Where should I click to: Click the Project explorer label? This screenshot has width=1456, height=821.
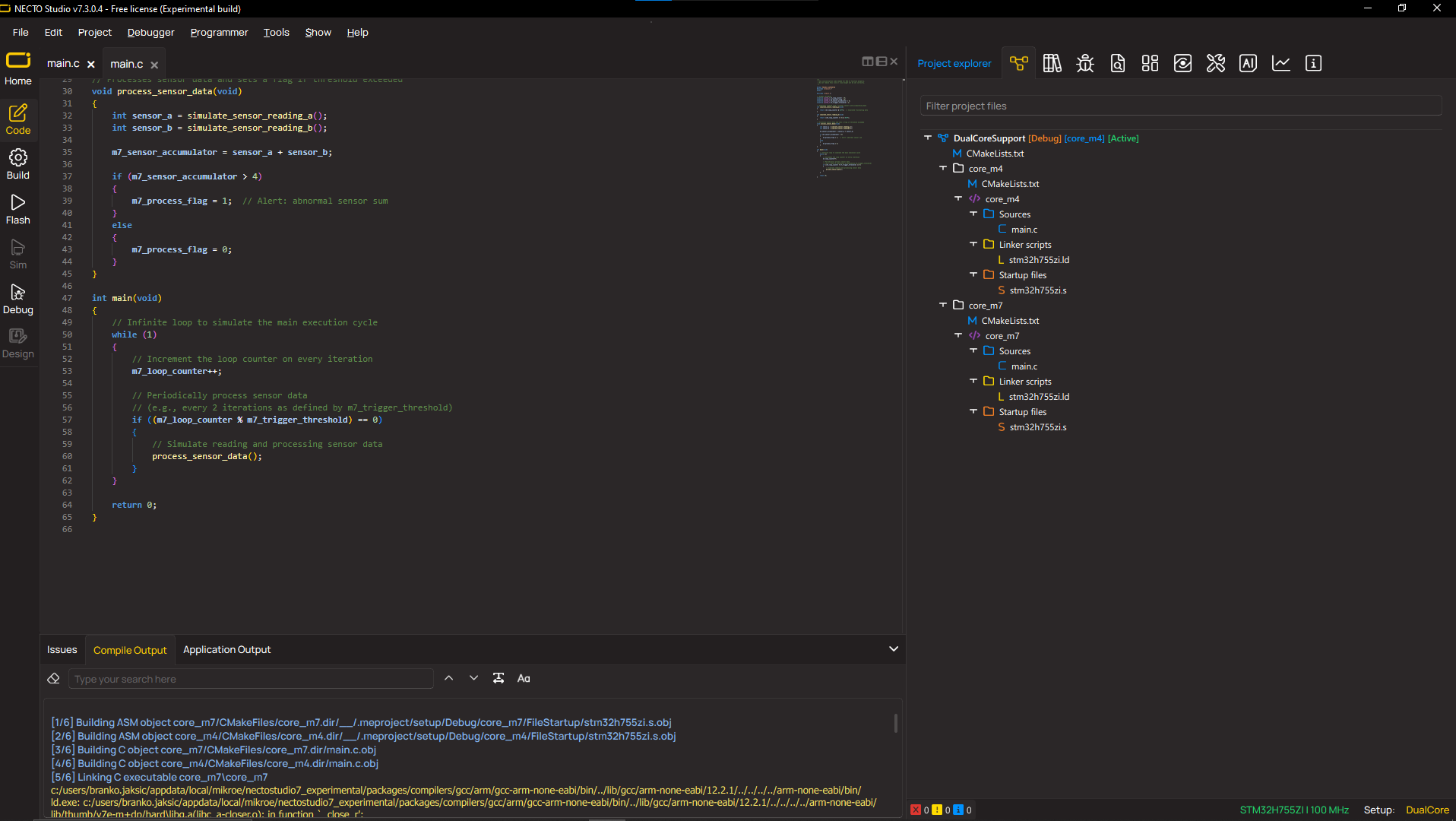(954, 63)
